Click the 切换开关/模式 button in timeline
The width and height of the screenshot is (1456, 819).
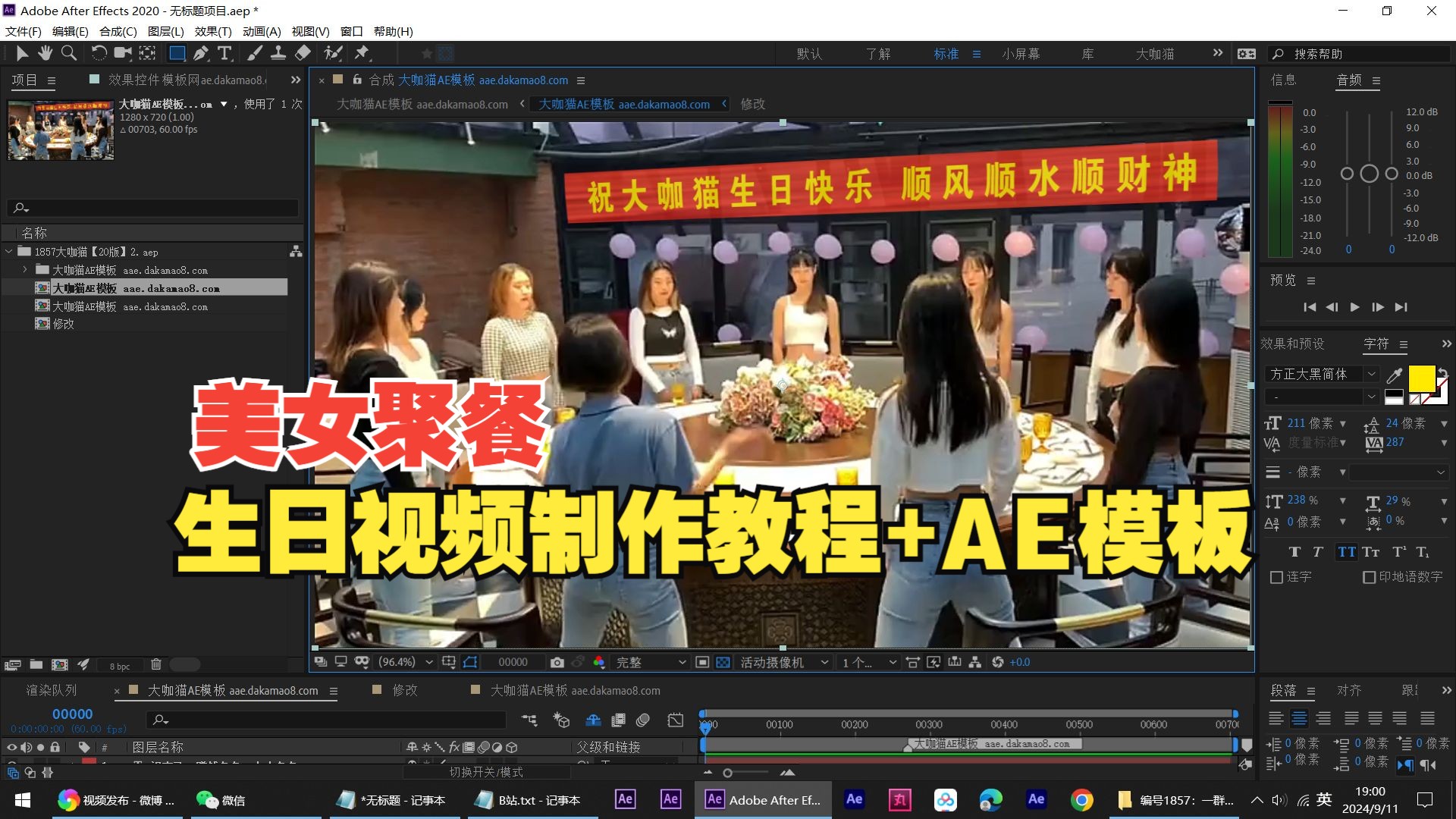[x=486, y=772]
